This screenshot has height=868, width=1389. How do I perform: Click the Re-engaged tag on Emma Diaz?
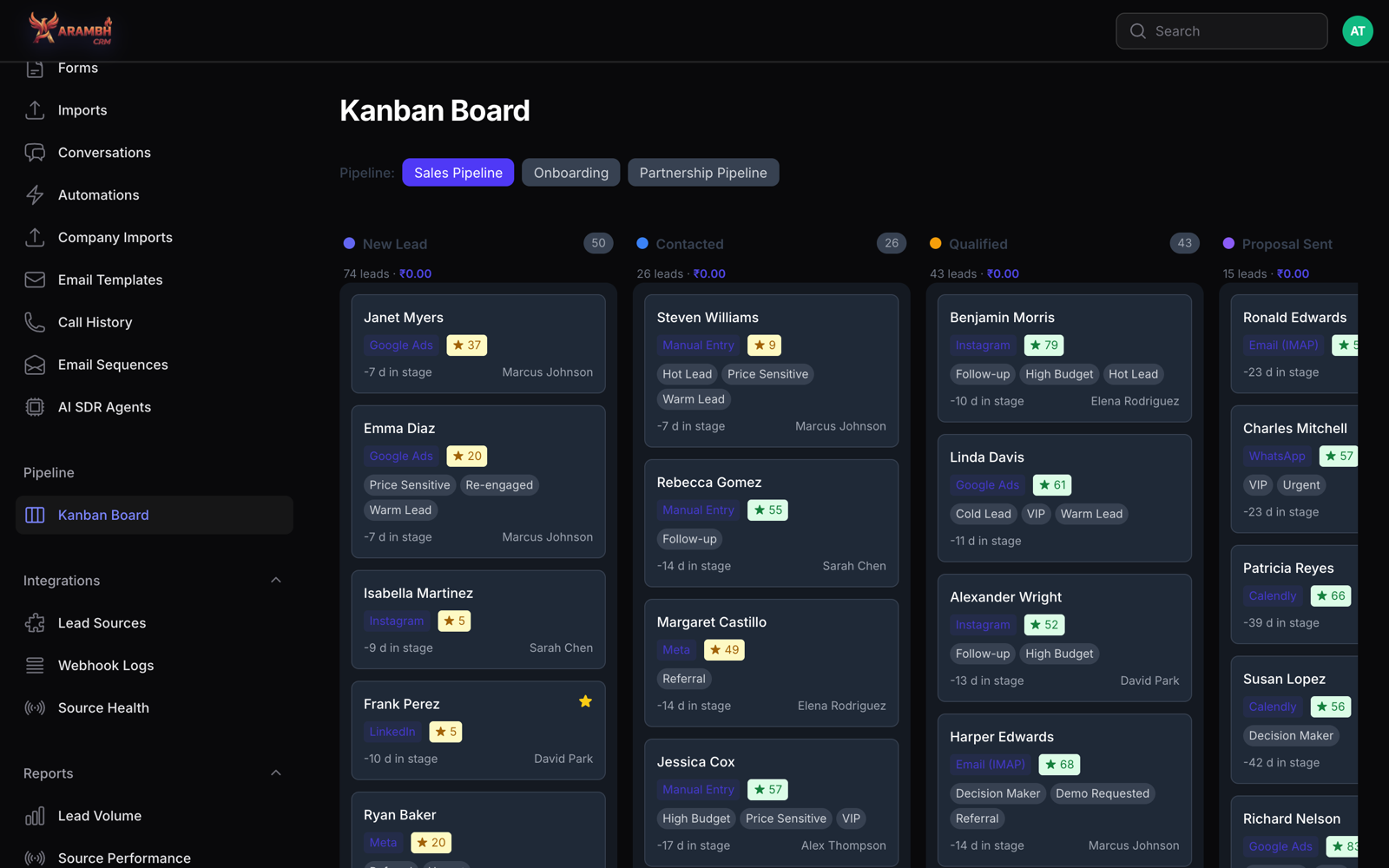point(499,485)
